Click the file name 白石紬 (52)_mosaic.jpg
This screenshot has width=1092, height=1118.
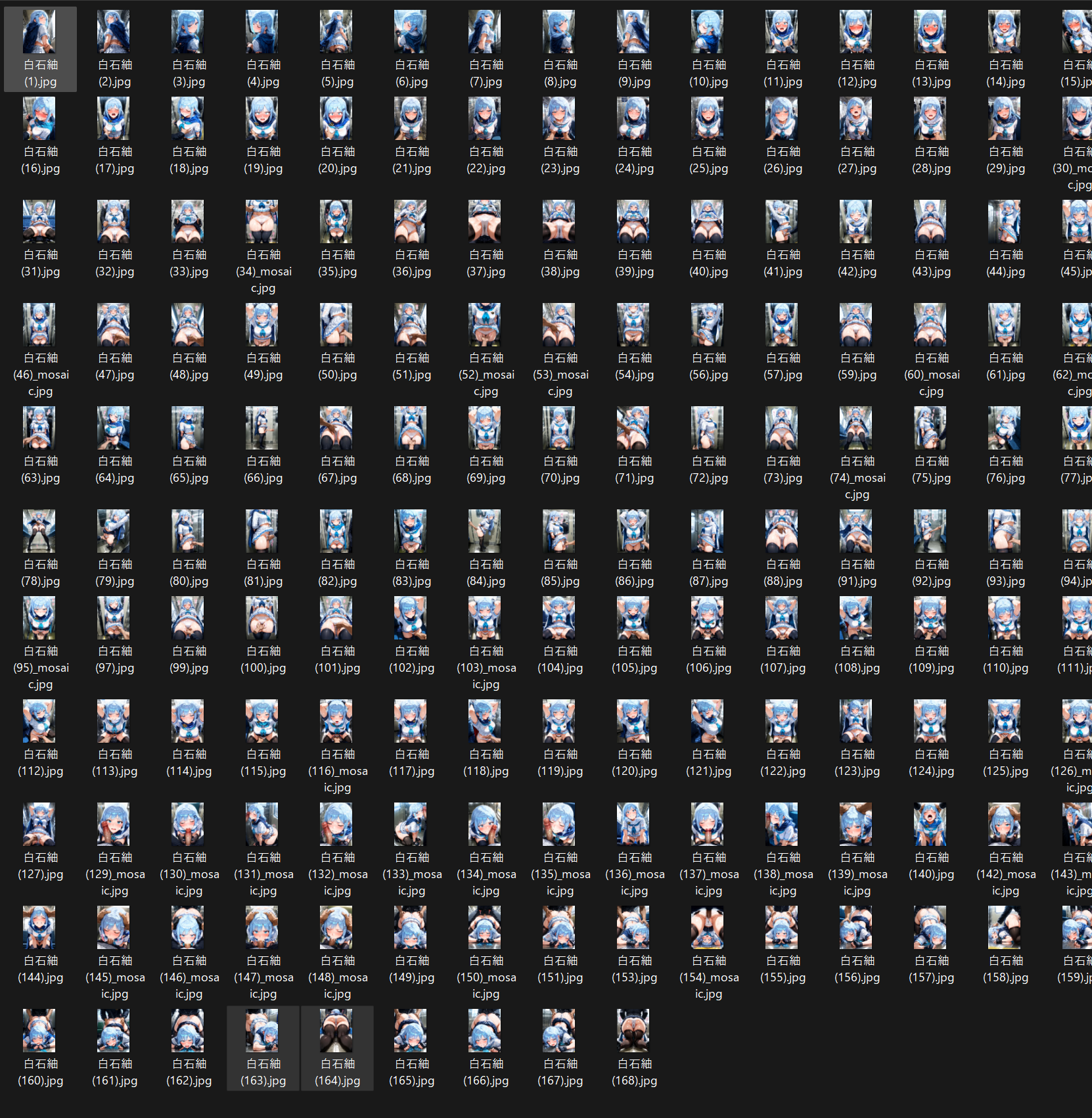[486, 374]
